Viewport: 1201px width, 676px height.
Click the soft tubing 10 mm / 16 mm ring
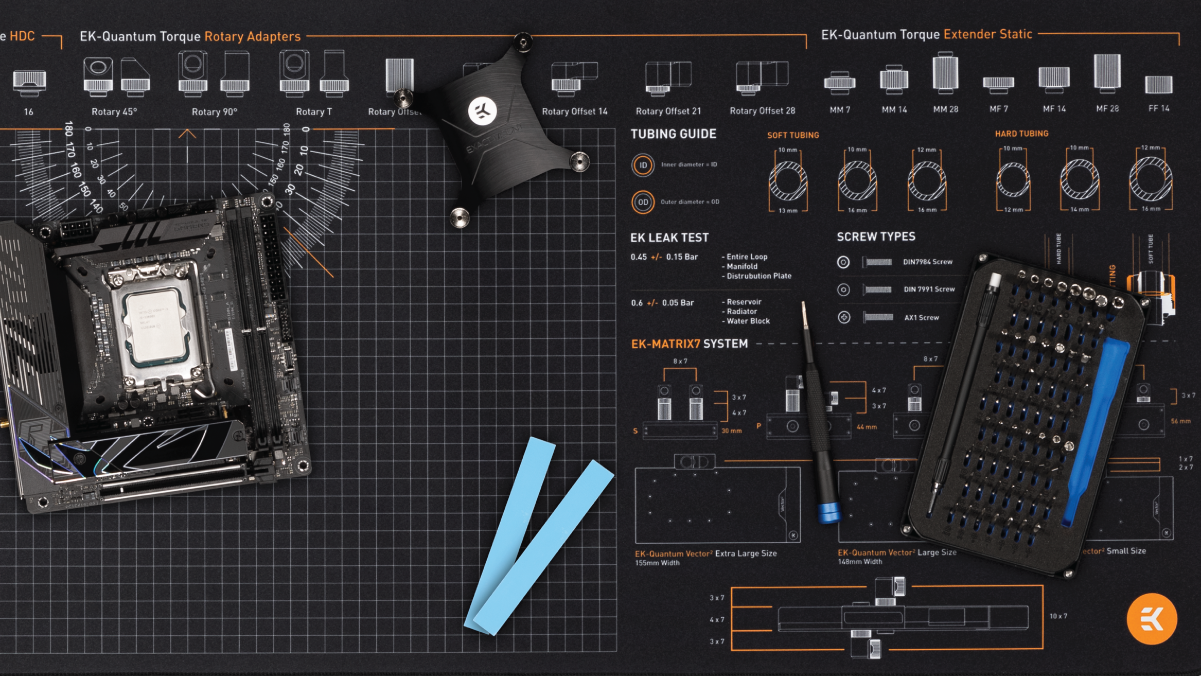pos(857,180)
